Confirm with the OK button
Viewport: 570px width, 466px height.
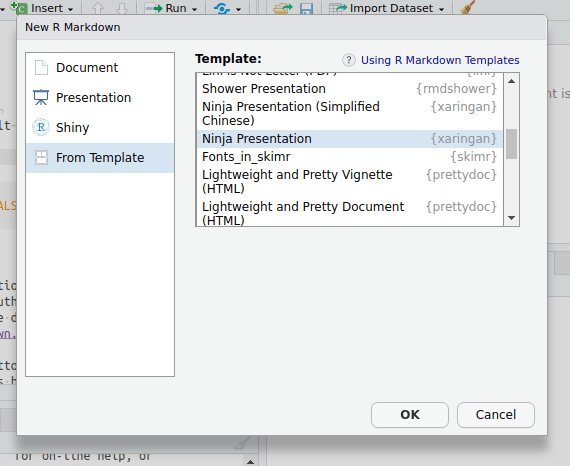point(410,415)
